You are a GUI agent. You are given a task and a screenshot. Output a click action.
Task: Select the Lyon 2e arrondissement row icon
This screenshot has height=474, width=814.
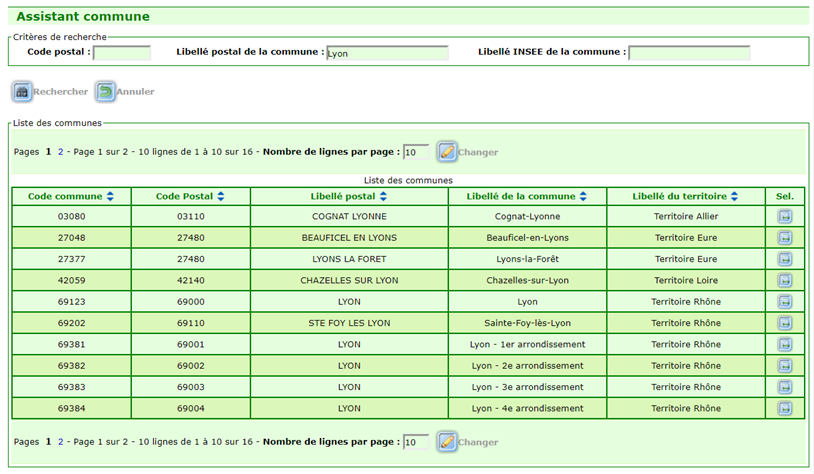[x=785, y=365]
